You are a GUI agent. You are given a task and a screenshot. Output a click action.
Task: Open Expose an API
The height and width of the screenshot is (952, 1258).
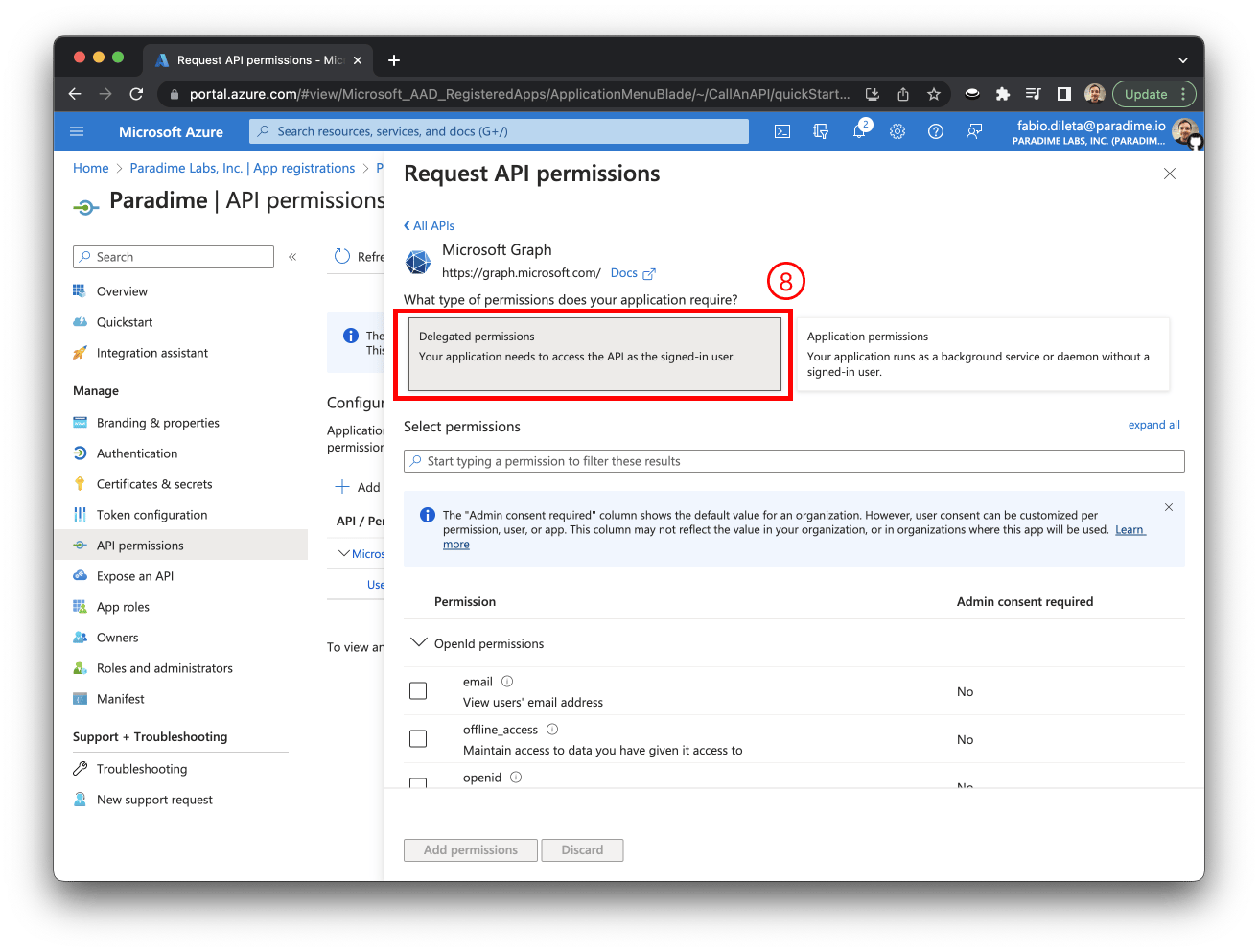coord(135,576)
